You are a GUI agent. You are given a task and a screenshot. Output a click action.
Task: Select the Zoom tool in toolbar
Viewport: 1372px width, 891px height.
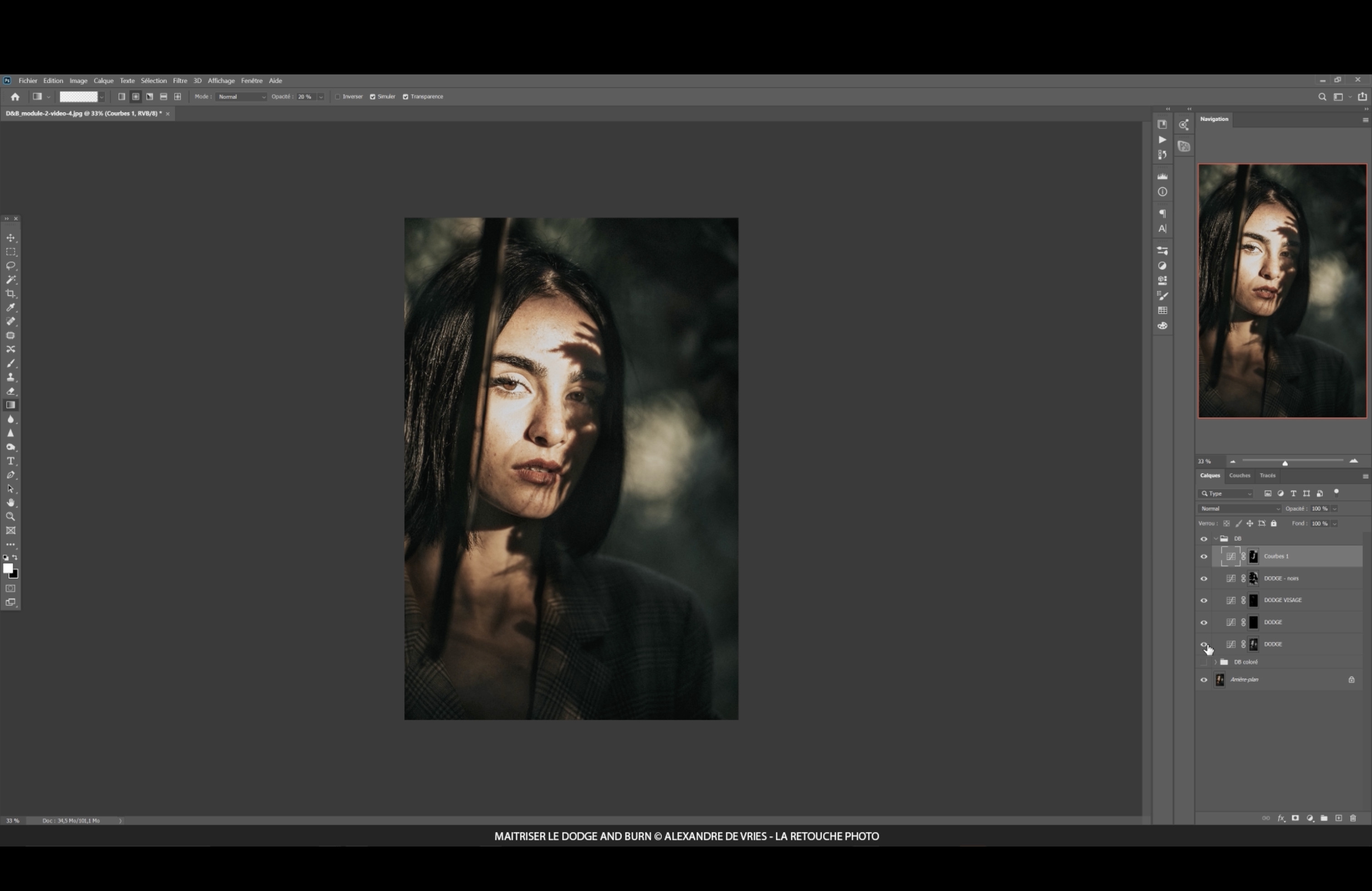(x=11, y=516)
